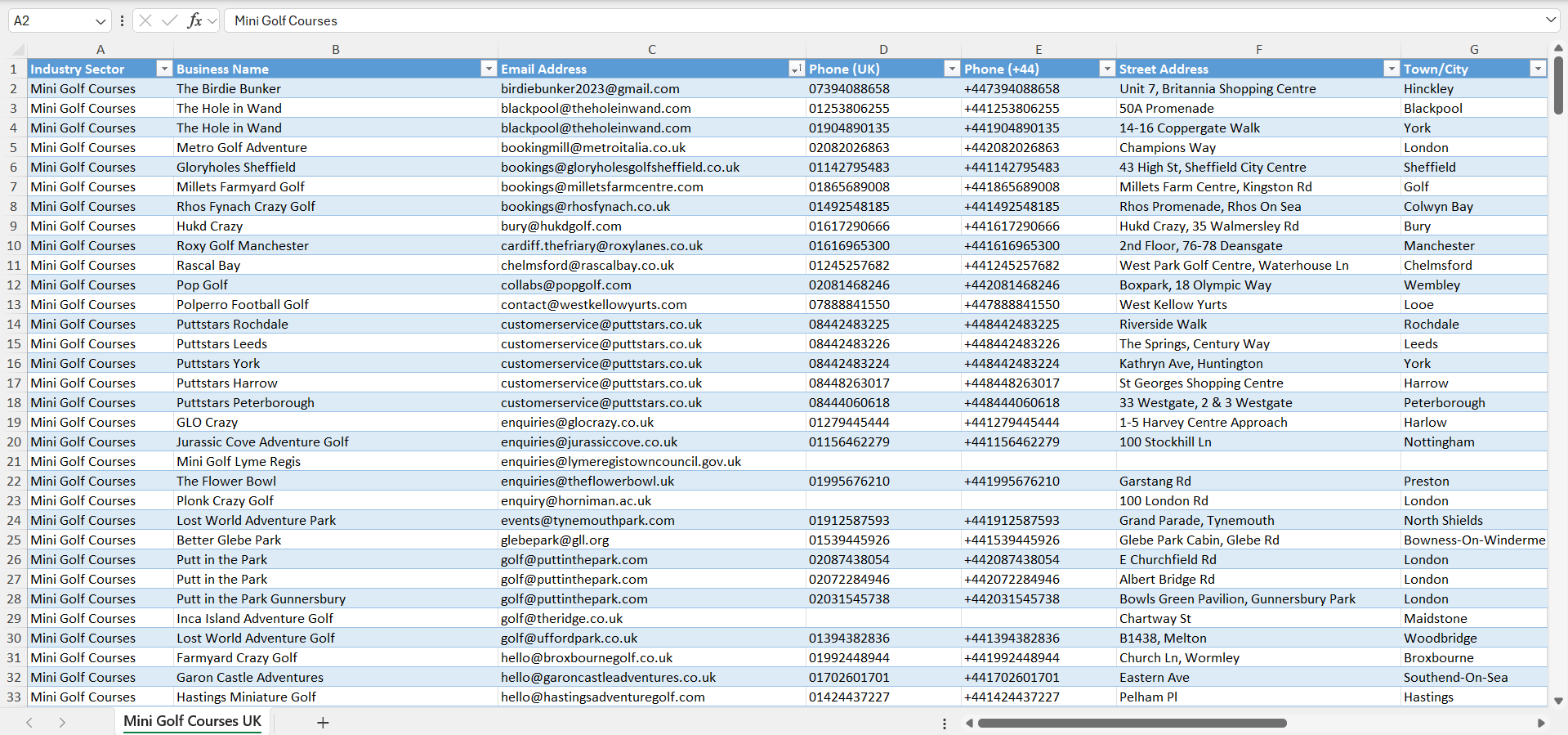Click the formula bar options dots
The image size is (1568, 735).
click(x=122, y=20)
